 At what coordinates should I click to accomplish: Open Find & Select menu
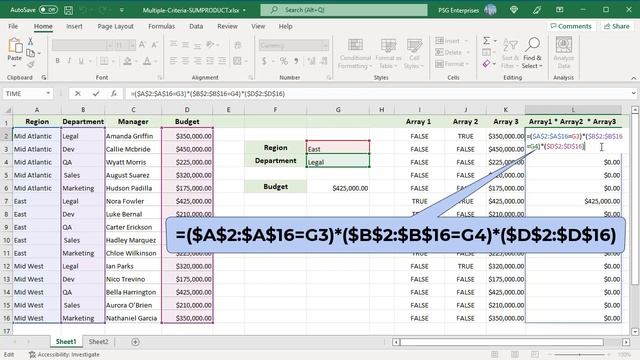532,53
